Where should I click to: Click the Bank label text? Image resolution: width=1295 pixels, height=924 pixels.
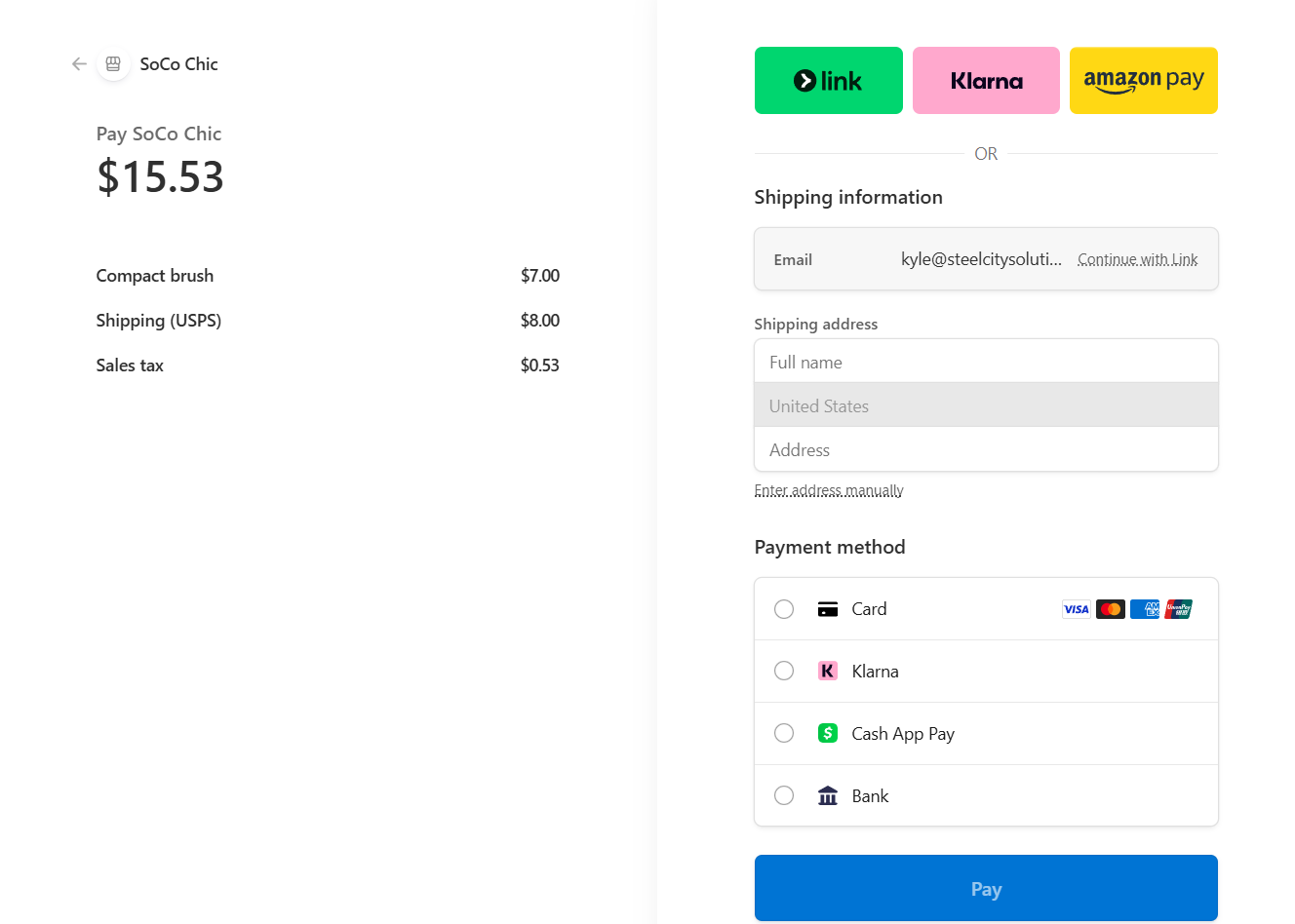point(870,795)
